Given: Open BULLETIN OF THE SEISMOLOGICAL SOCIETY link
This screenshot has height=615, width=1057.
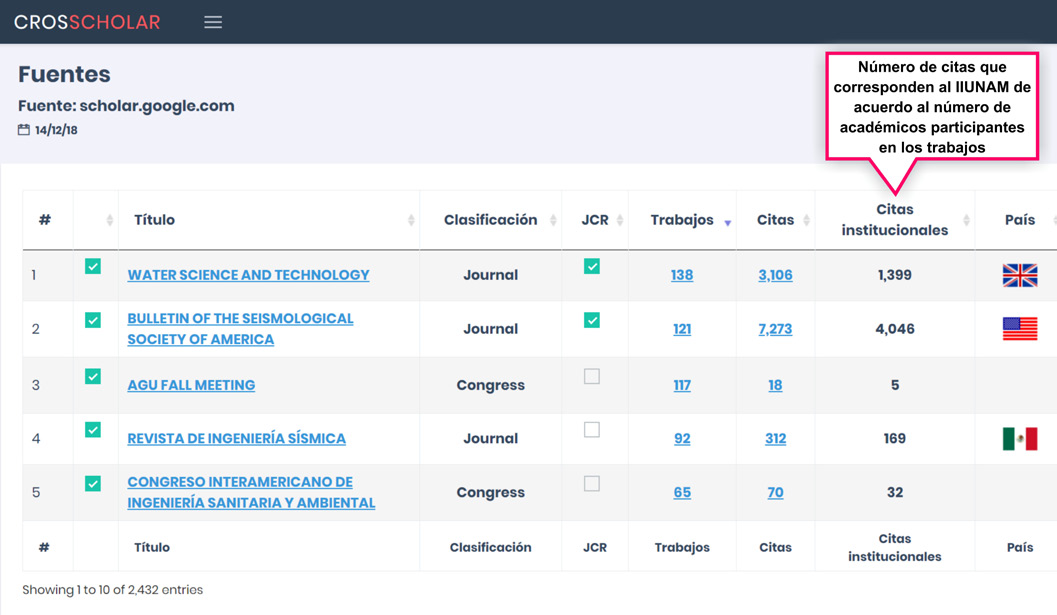Looking at the screenshot, I should pos(240,329).
